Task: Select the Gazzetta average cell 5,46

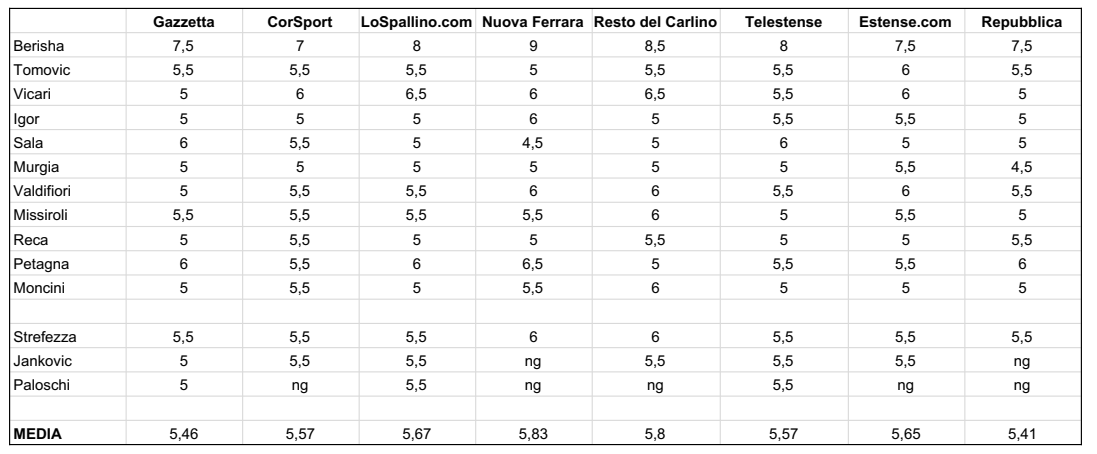Action: click(x=183, y=434)
